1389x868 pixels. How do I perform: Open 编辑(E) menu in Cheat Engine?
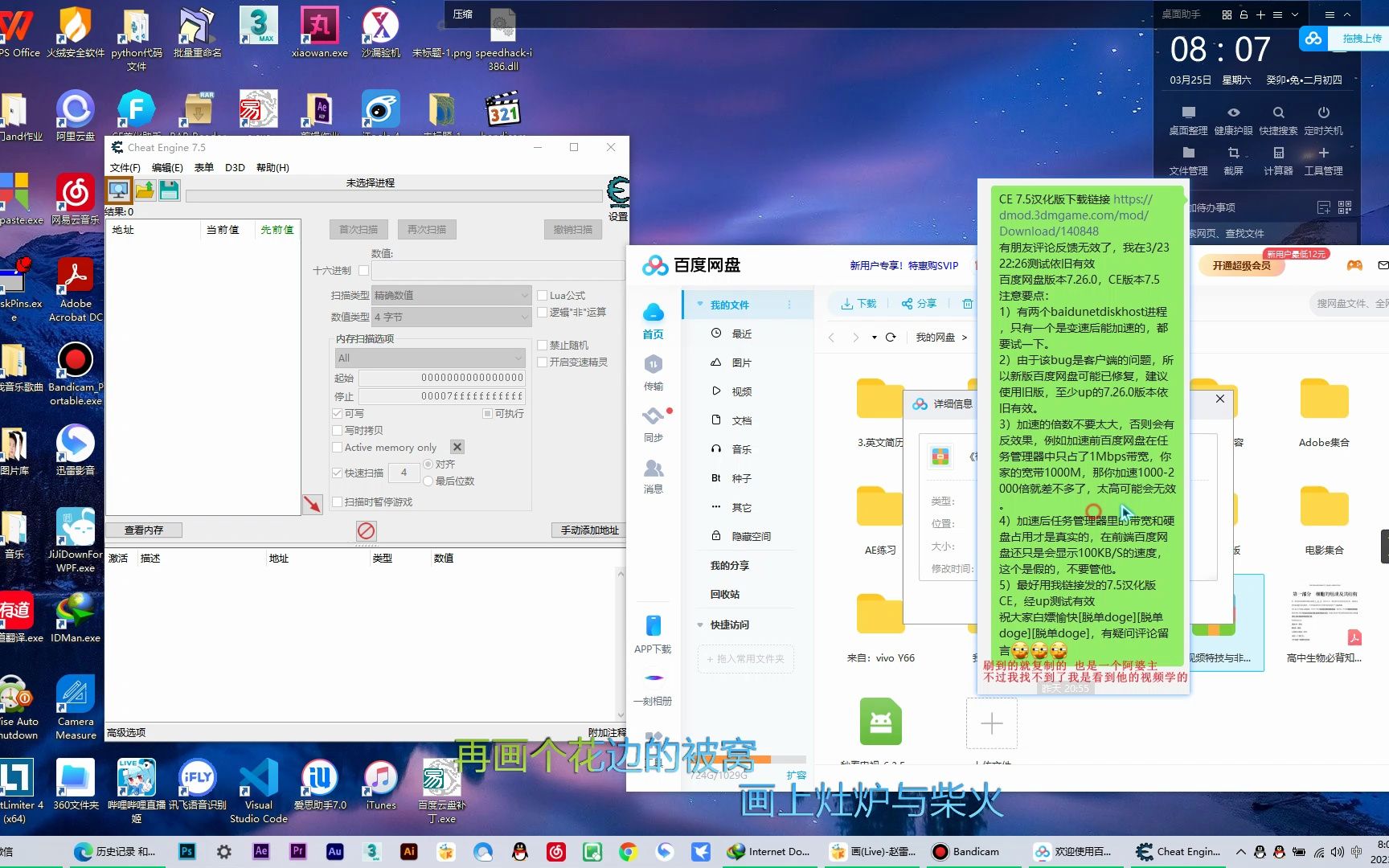[x=167, y=168]
